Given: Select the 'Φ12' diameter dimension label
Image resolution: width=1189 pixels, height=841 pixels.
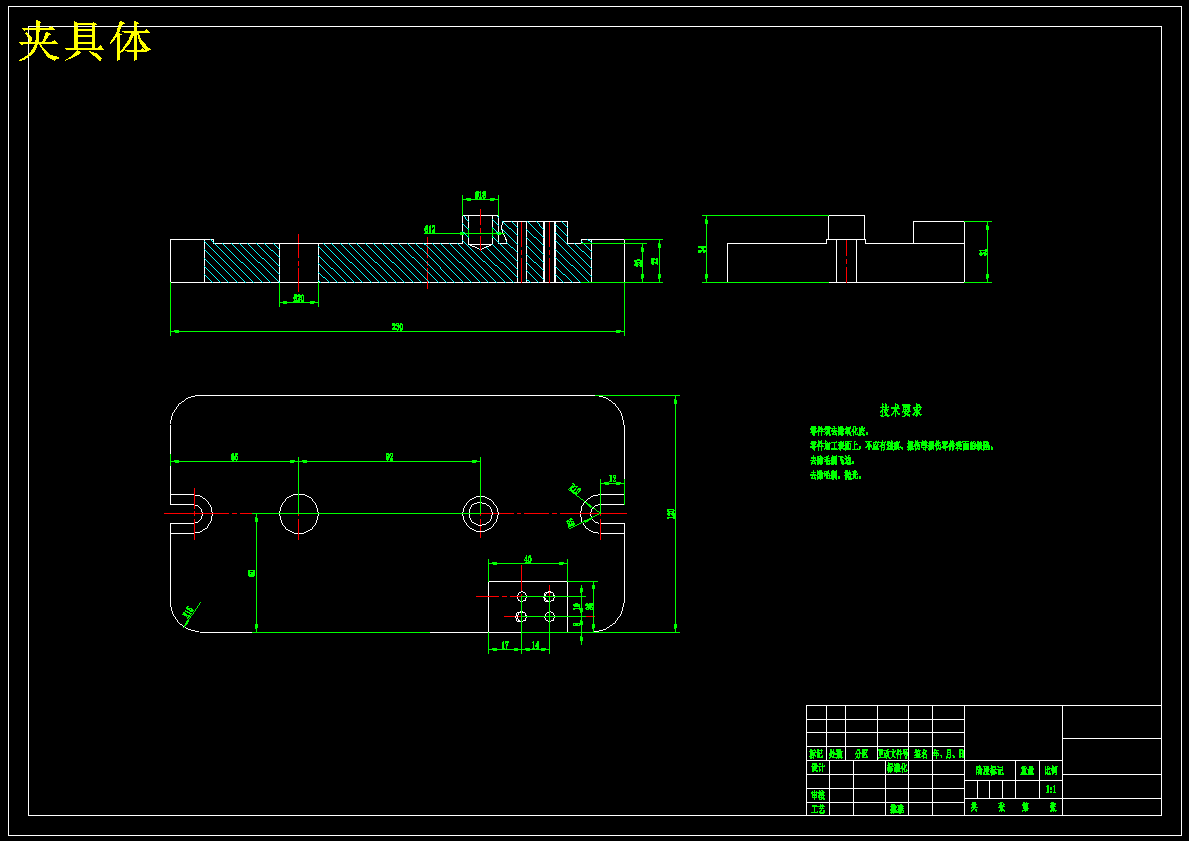Looking at the screenshot, I should point(430,228).
